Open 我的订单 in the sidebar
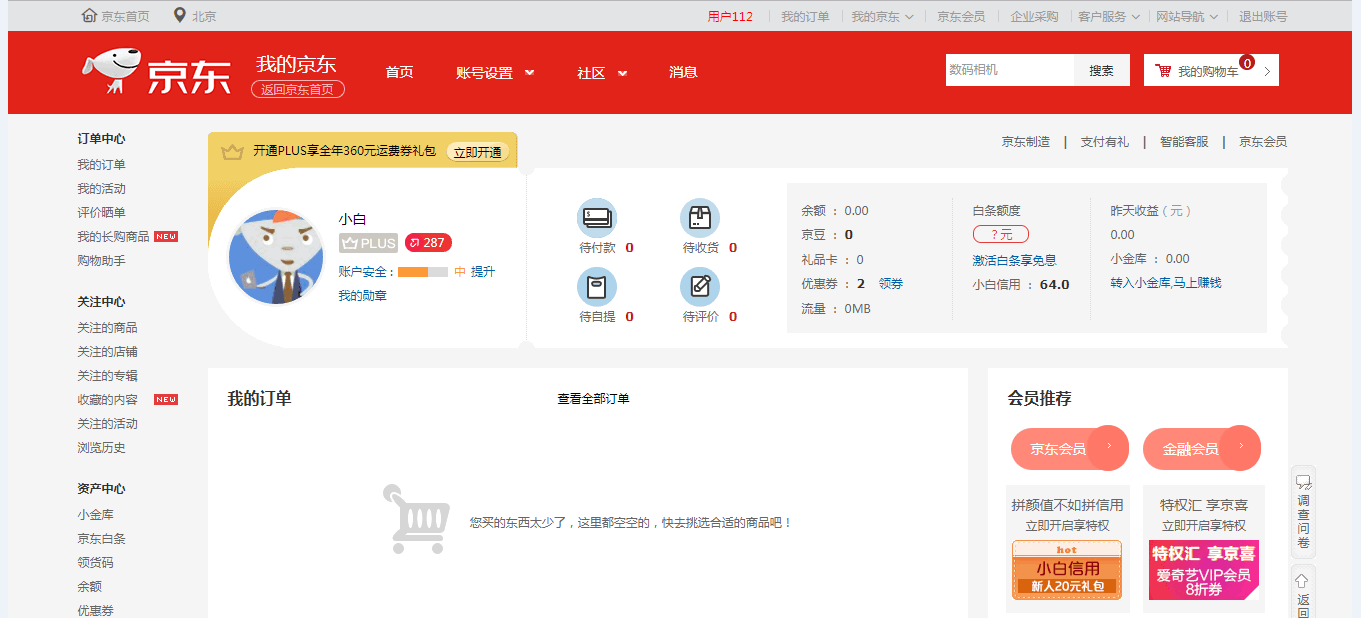This screenshot has width=1361, height=618. click(x=101, y=164)
